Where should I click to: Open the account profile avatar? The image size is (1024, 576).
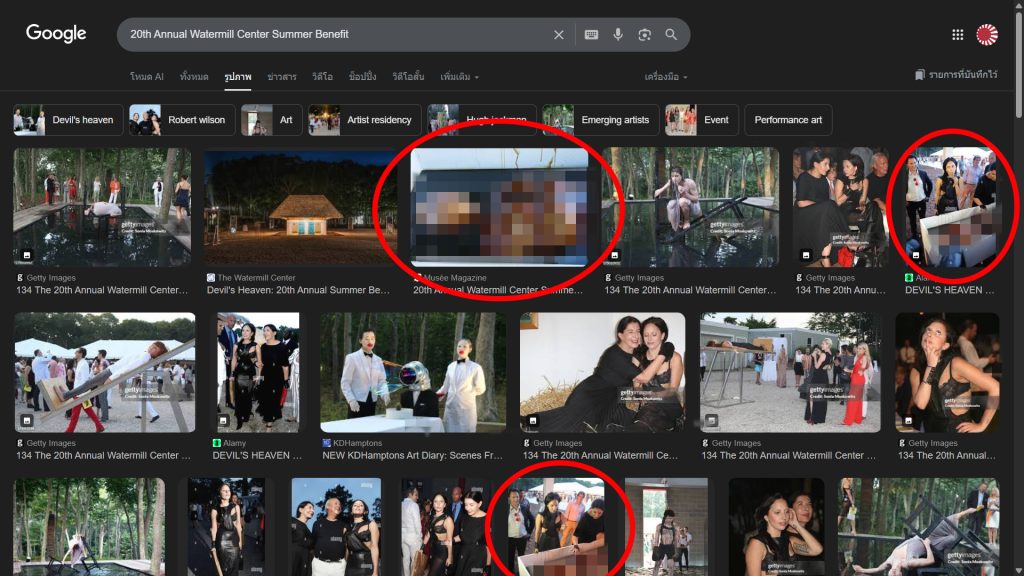(987, 35)
